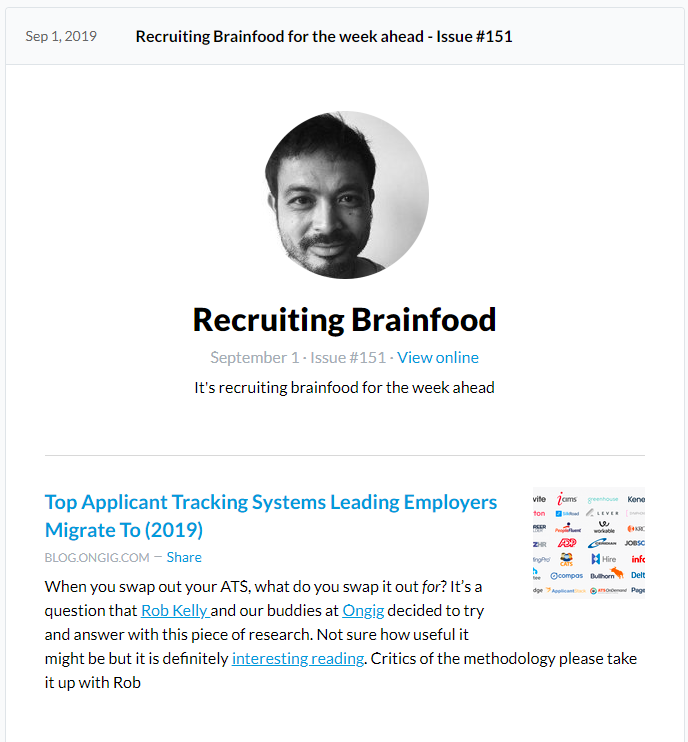The height and width of the screenshot is (742, 688).
Task: Click tagline 'It's recruiting brainfood for the week ahead'
Action: [344, 388]
